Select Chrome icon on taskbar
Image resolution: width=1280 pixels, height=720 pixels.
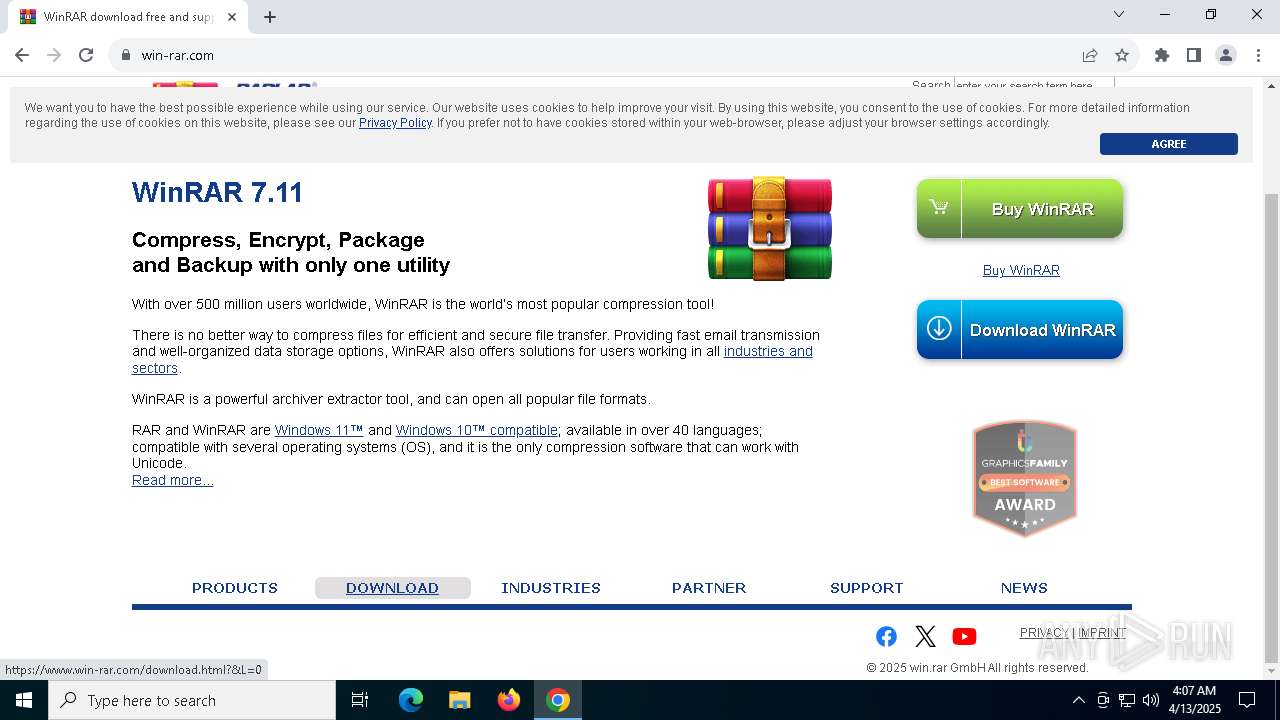click(x=558, y=700)
